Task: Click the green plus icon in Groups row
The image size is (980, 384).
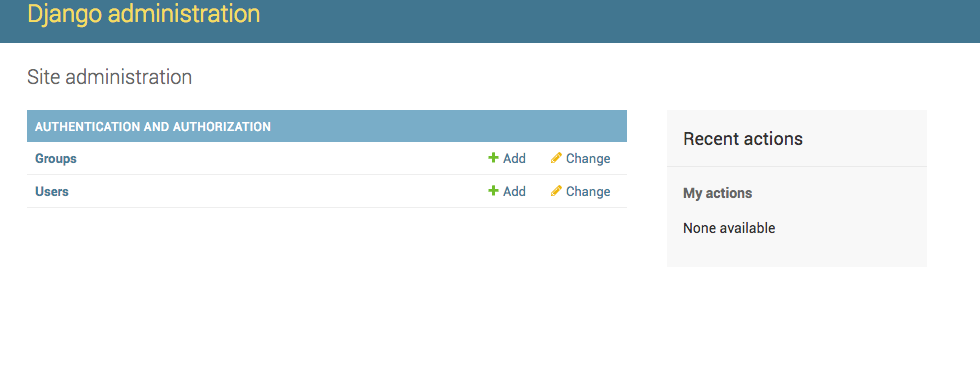Action: (x=493, y=158)
